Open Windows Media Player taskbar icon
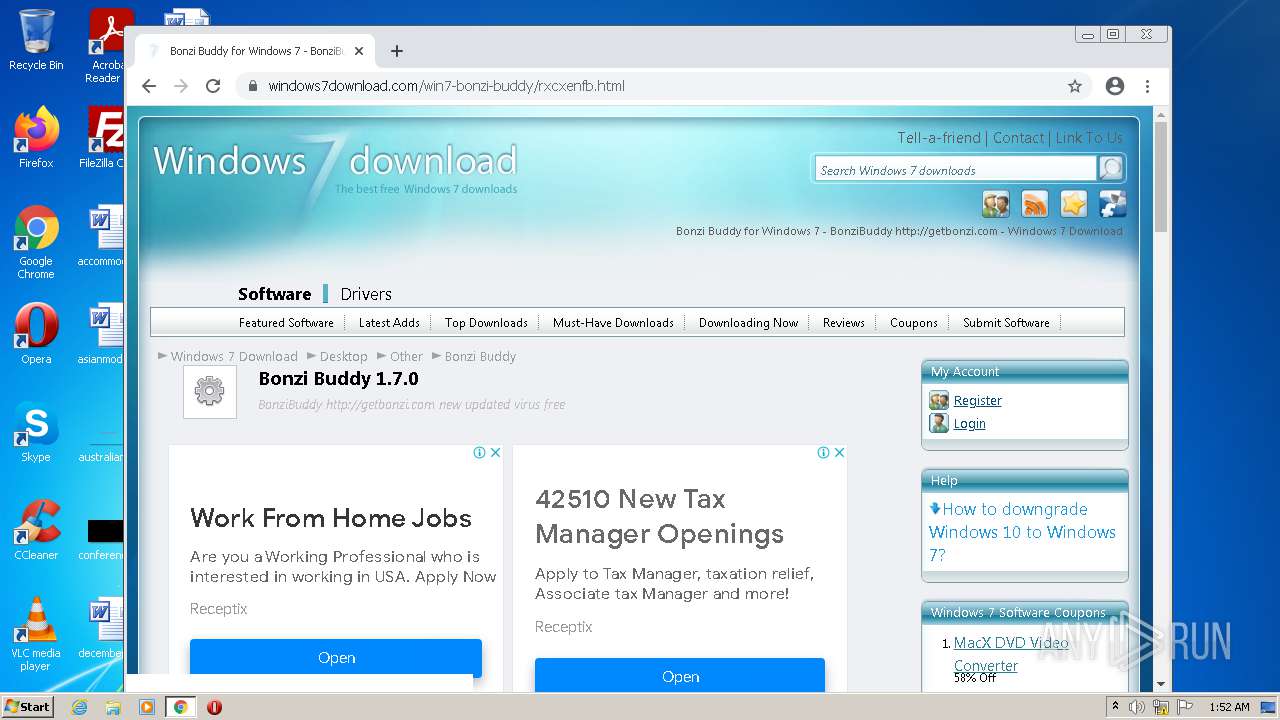 (x=147, y=707)
